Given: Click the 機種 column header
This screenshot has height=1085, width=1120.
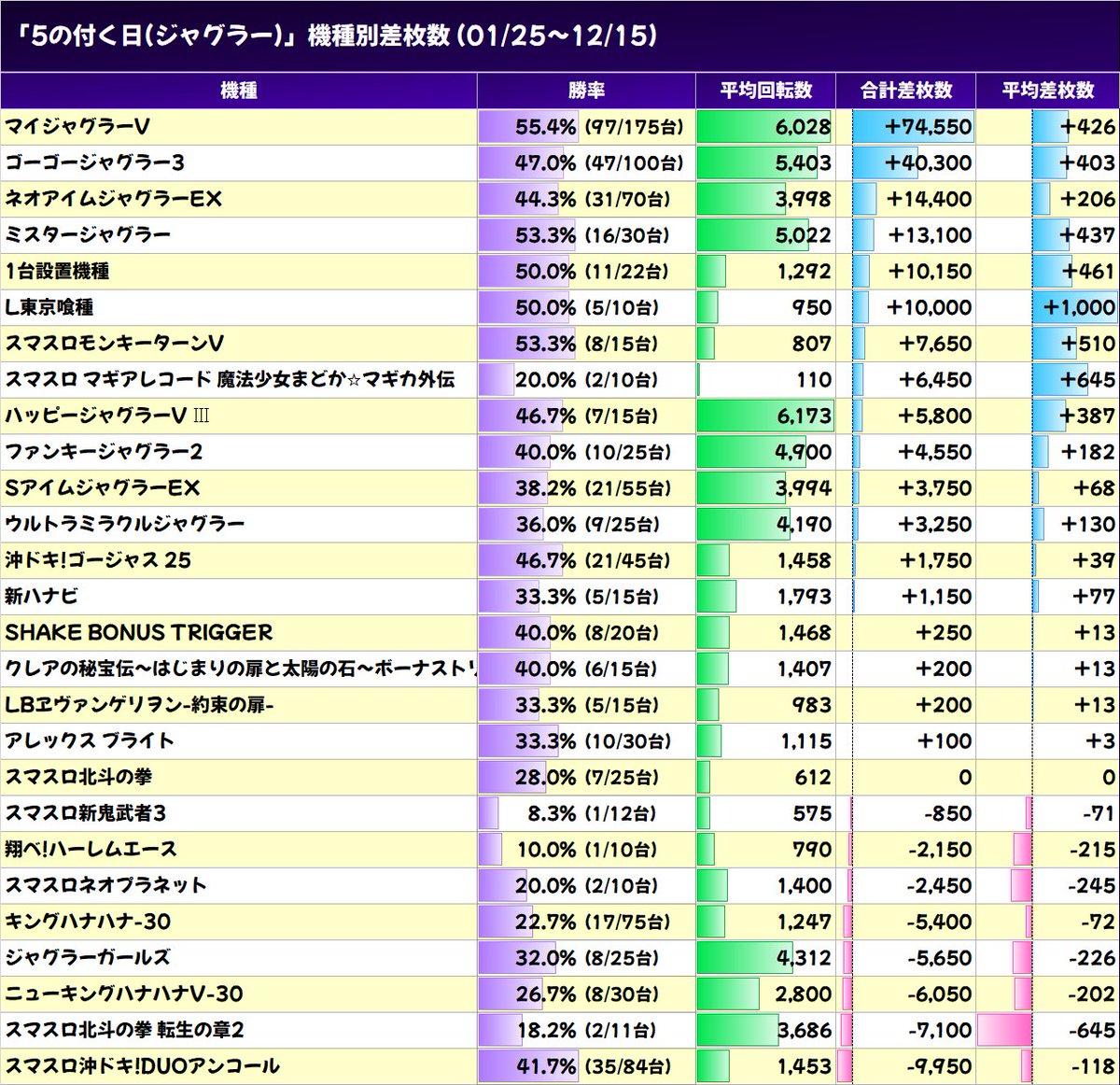Looking at the screenshot, I should tap(239, 91).
